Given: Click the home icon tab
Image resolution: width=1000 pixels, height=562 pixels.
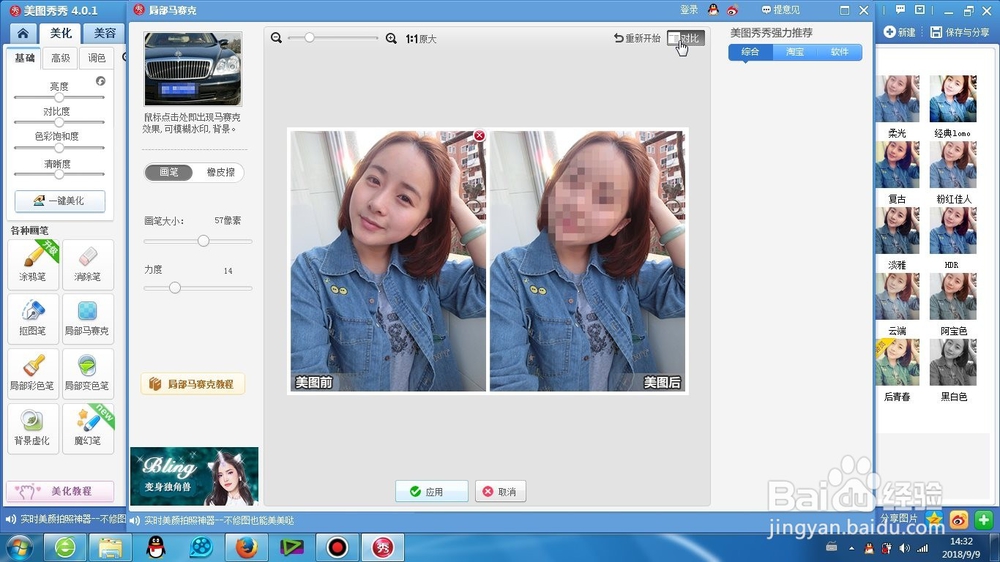Looking at the screenshot, I should (23, 33).
